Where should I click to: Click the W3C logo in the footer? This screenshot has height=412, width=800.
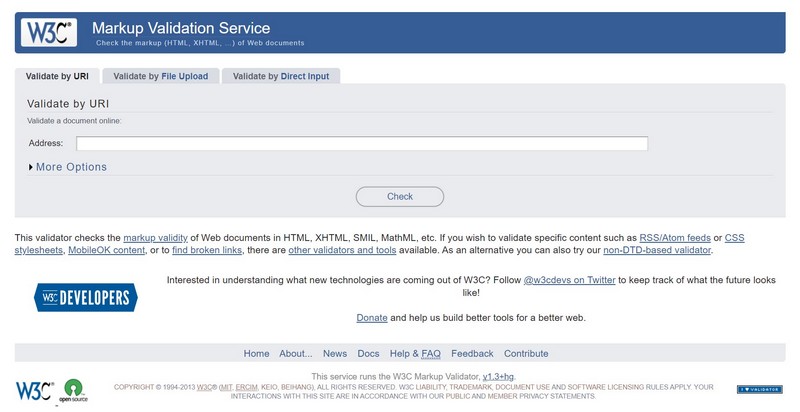pyautogui.click(x=35, y=391)
